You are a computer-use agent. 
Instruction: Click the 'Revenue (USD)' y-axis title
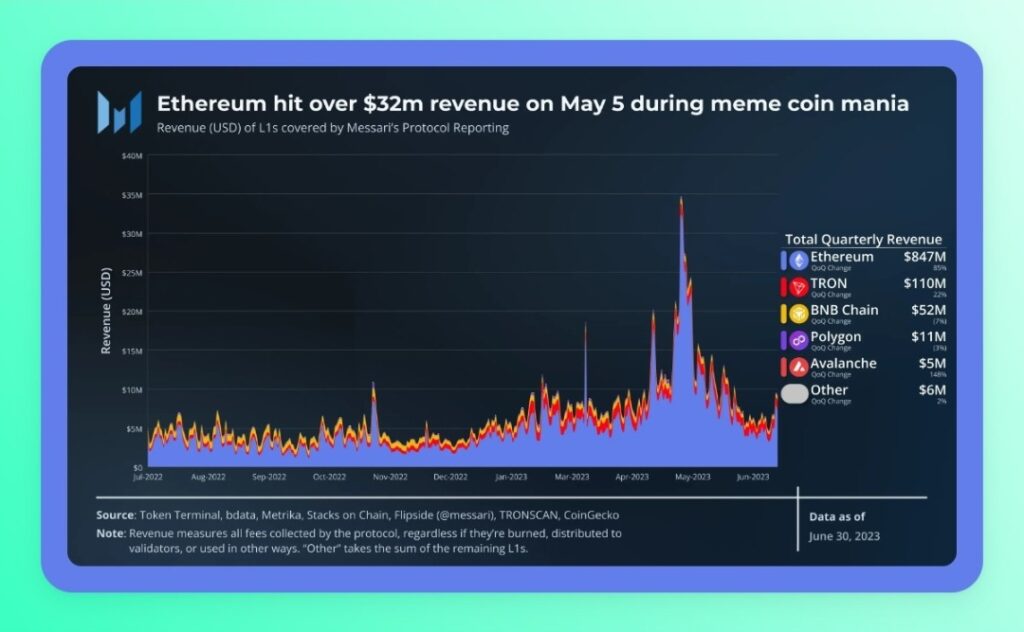(x=106, y=311)
